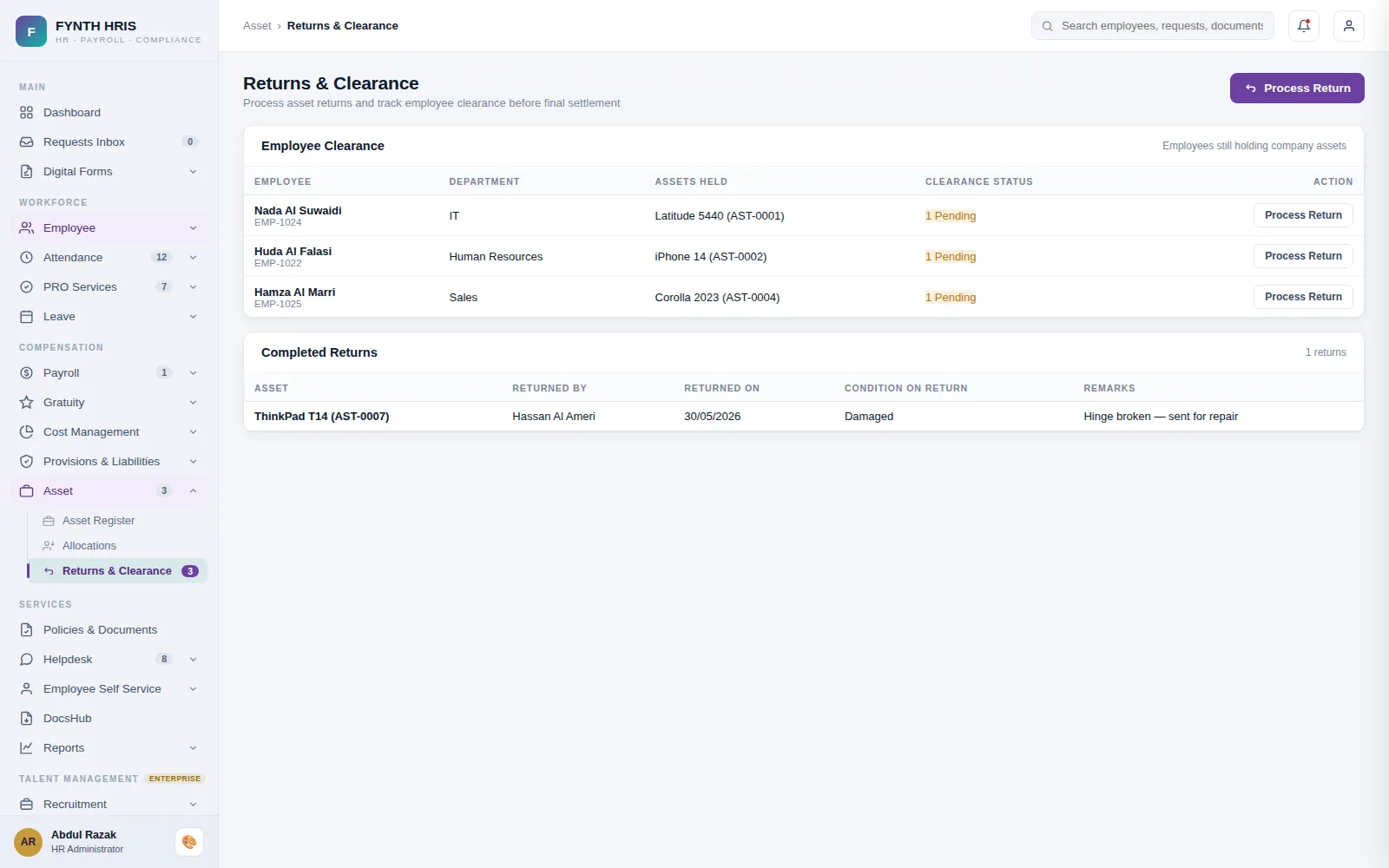The height and width of the screenshot is (868, 1389).
Task: Expand the Attendance section chevron
Action: pos(193,258)
